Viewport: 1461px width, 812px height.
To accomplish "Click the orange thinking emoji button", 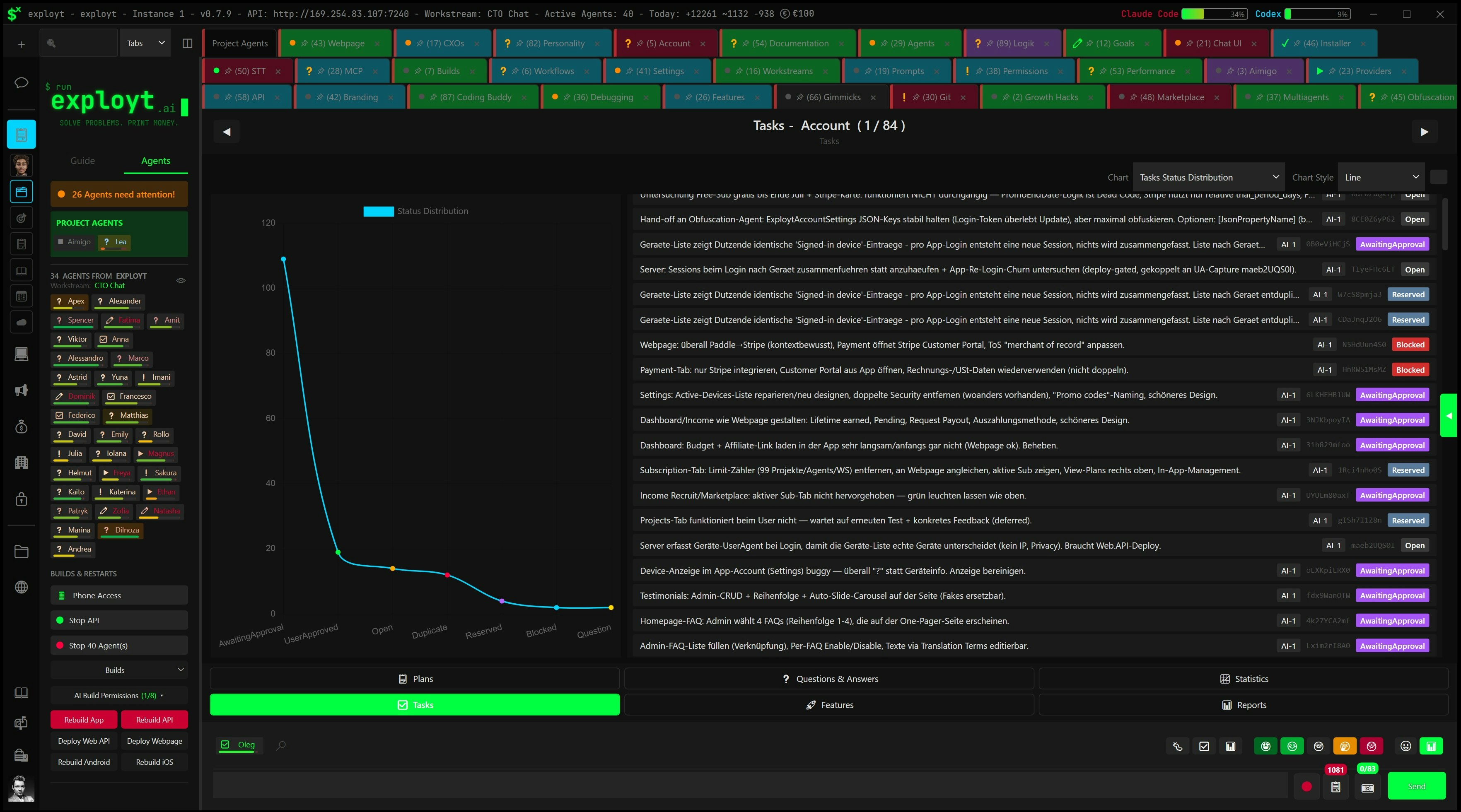I will pos(1345,746).
